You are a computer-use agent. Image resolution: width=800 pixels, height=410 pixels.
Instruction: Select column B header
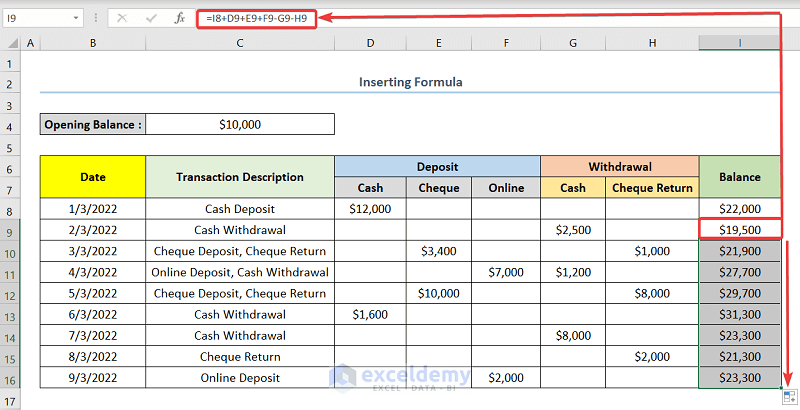pyautogui.click(x=93, y=43)
